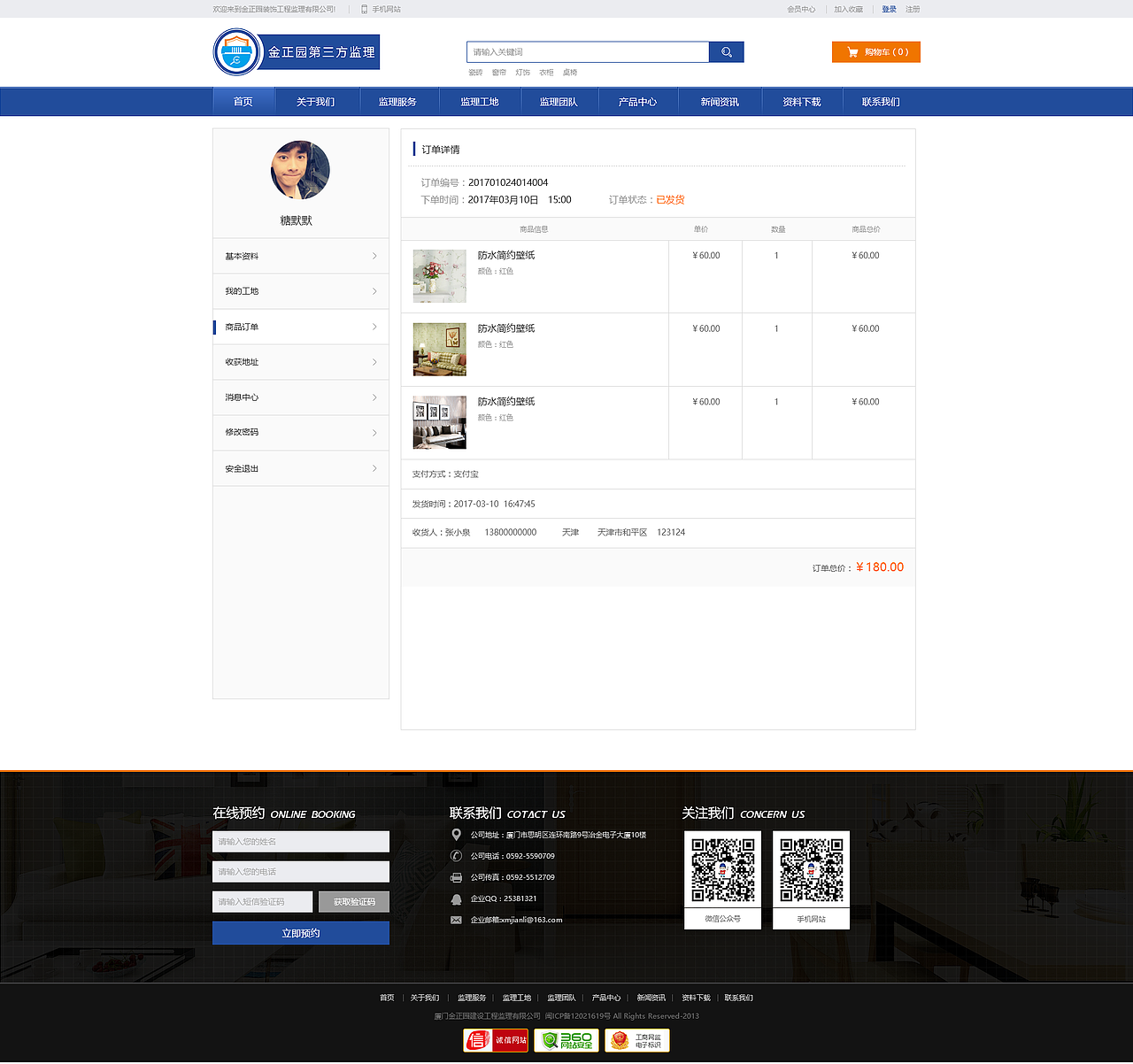Click the mobile phone site icon
The image size is (1133, 1064).
point(364,9)
